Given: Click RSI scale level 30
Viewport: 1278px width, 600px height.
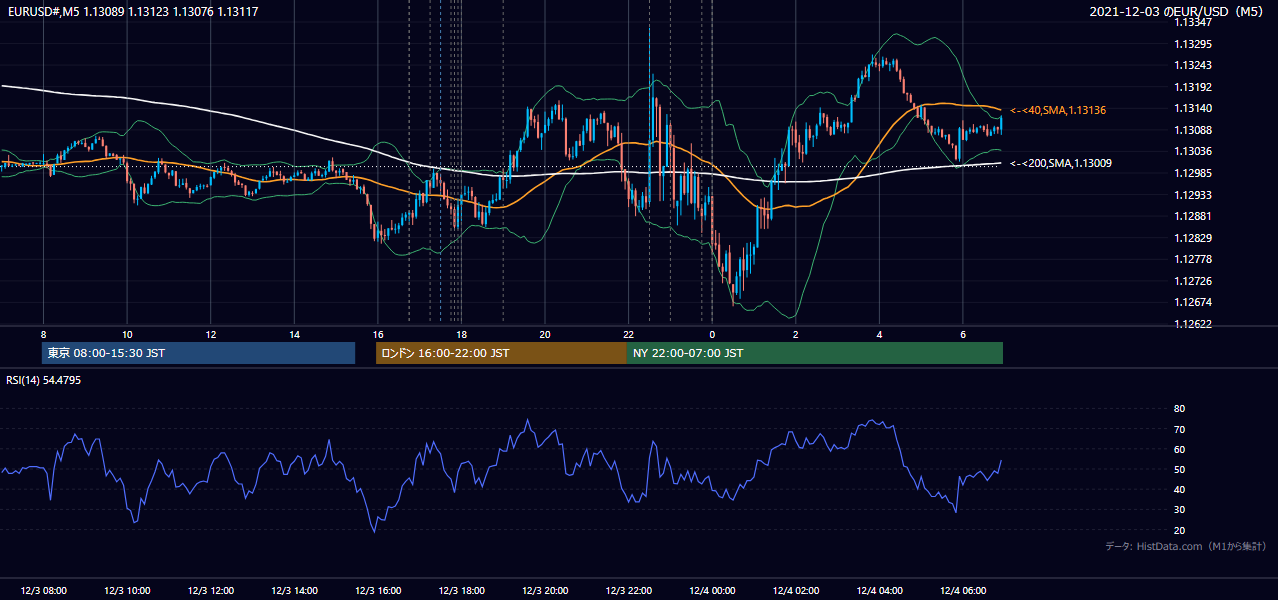Looking at the screenshot, I should (x=1180, y=510).
